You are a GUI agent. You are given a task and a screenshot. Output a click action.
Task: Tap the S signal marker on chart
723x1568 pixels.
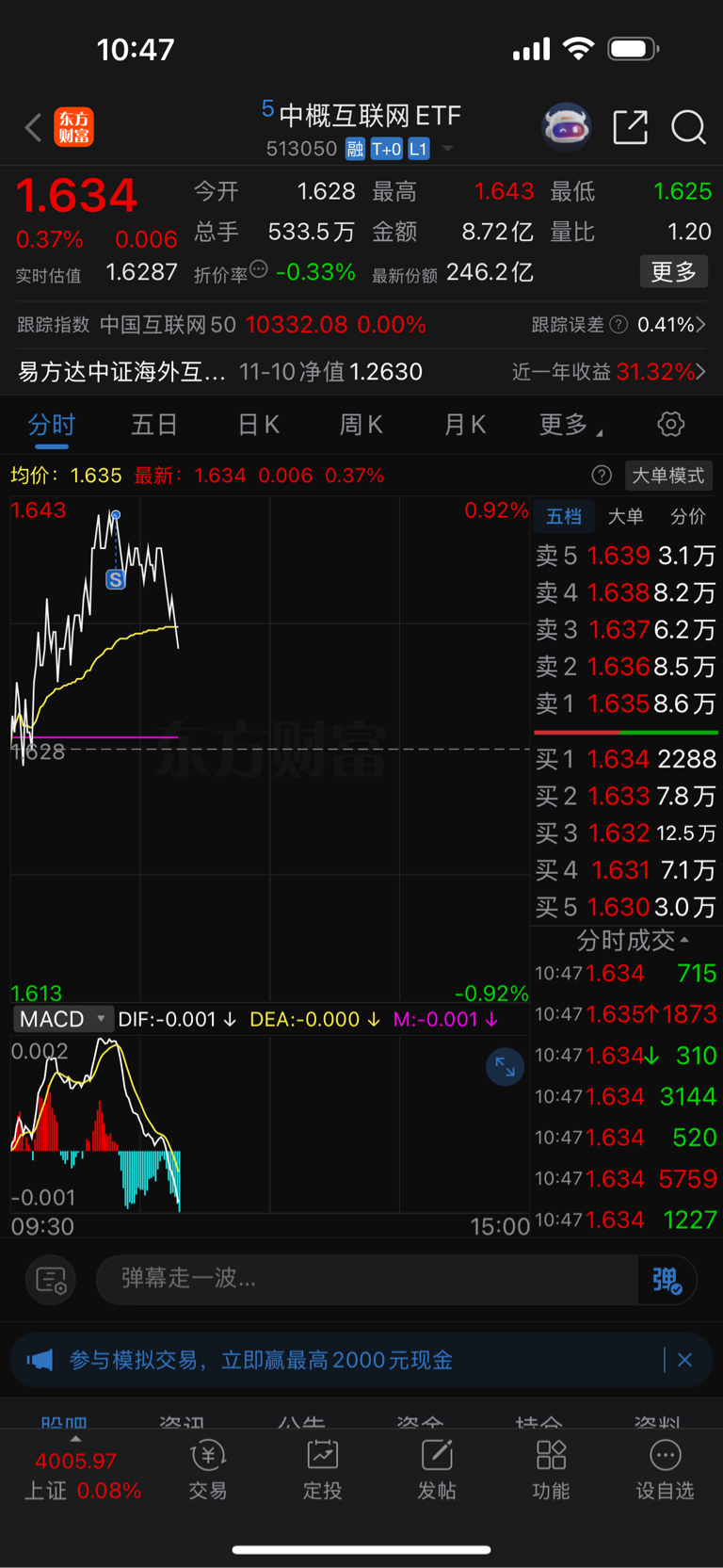(x=116, y=579)
